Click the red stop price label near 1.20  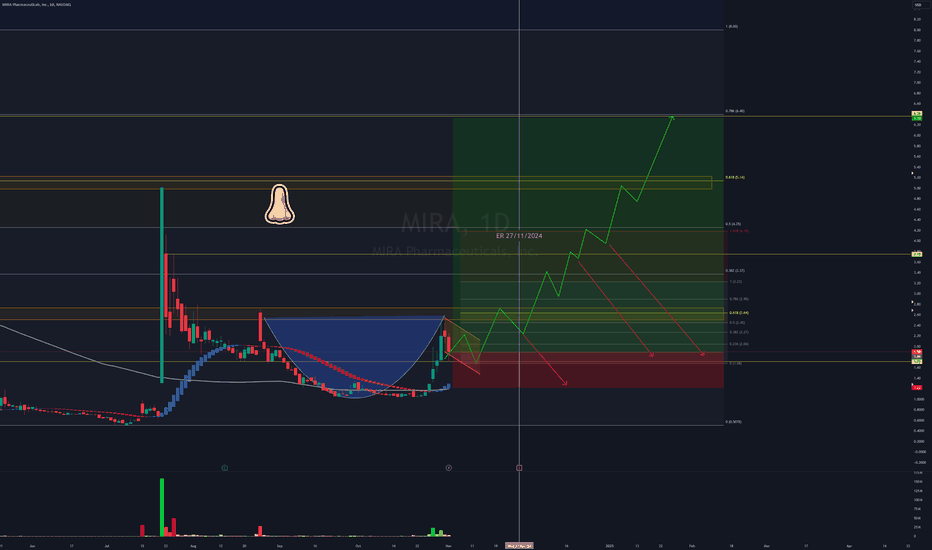pos(917,388)
